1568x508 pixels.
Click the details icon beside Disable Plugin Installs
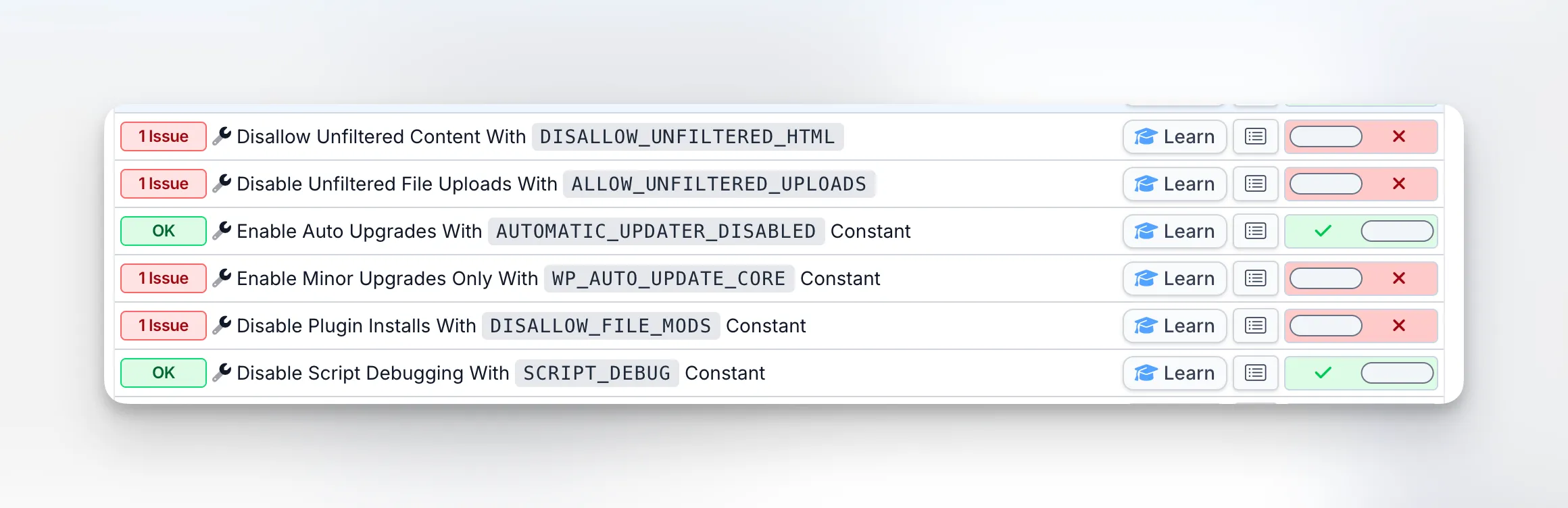[1254, 326]
